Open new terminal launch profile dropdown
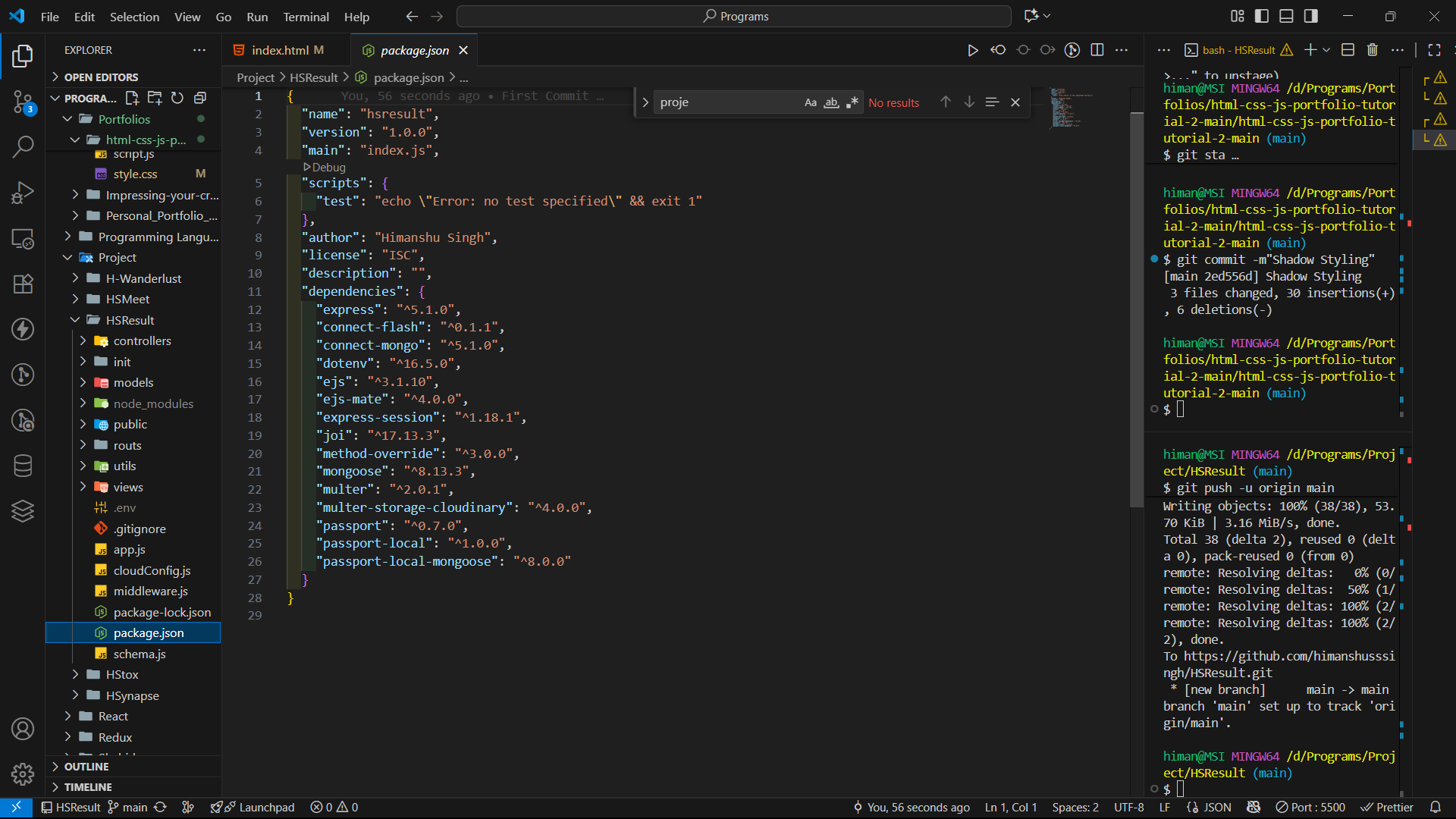Image resolution: width=1456 pixels, height=819 pixels. coord(1326,50)
